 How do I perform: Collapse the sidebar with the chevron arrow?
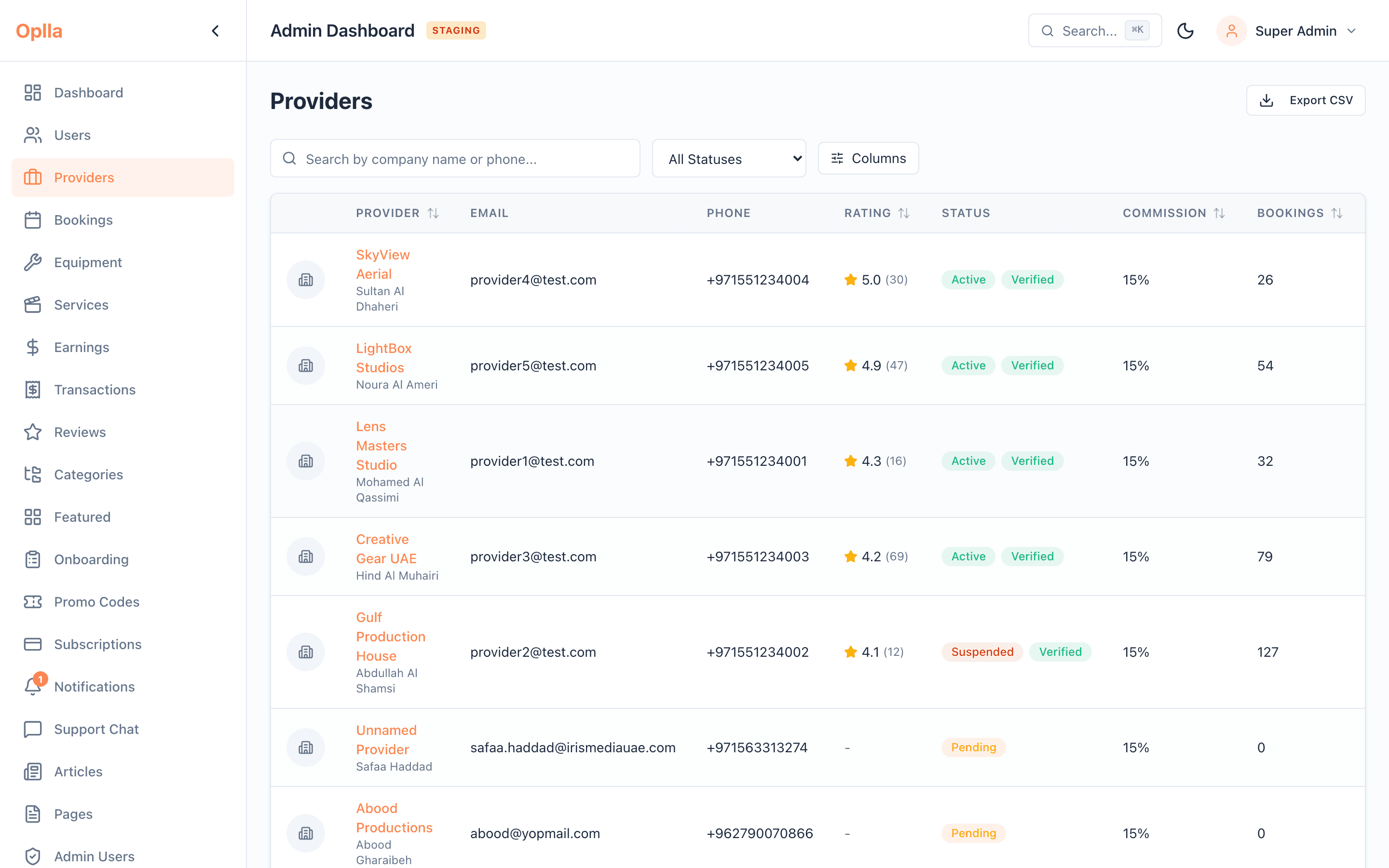[215, 31]
